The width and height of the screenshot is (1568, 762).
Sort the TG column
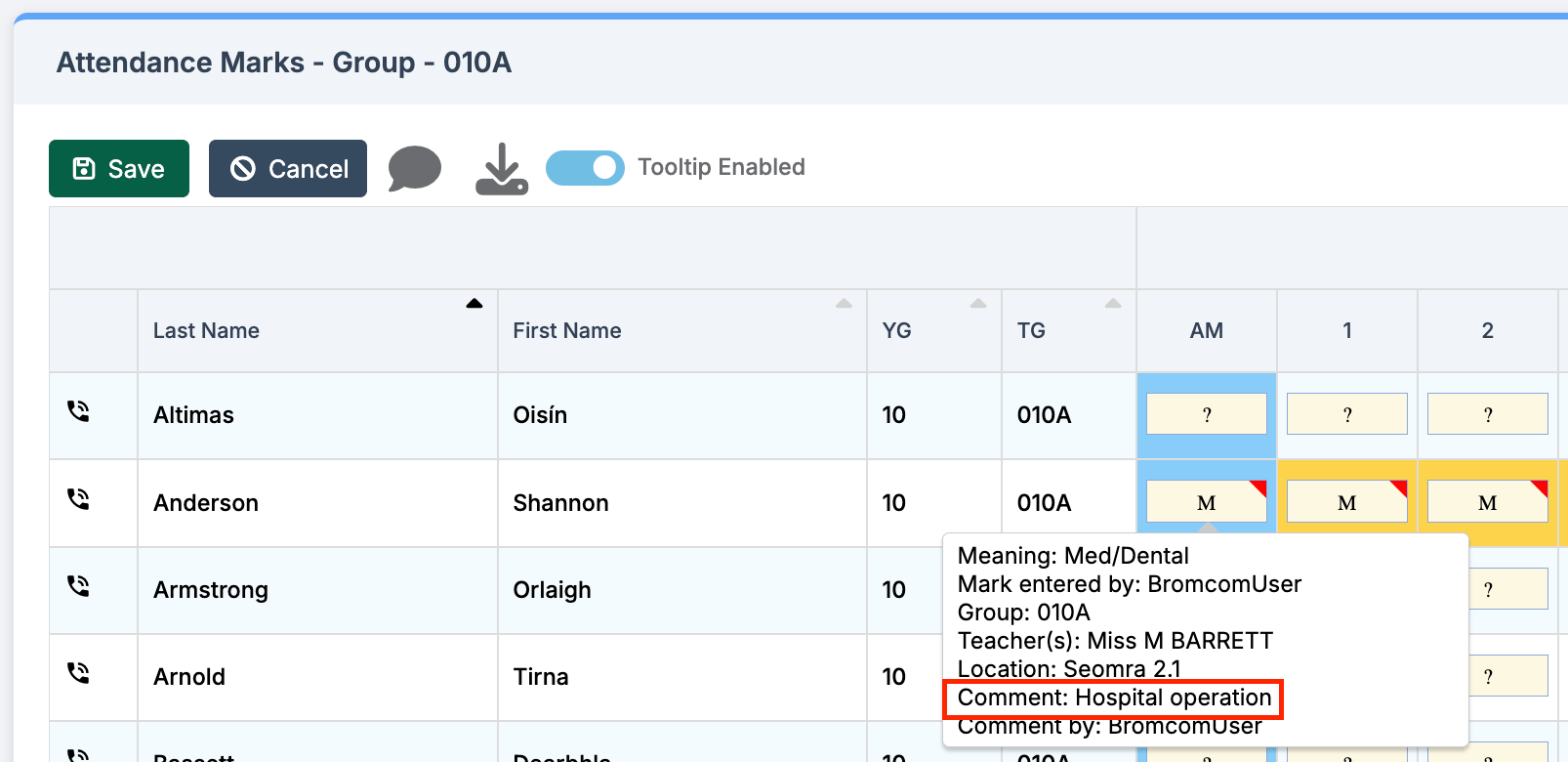coord(1113,304)
